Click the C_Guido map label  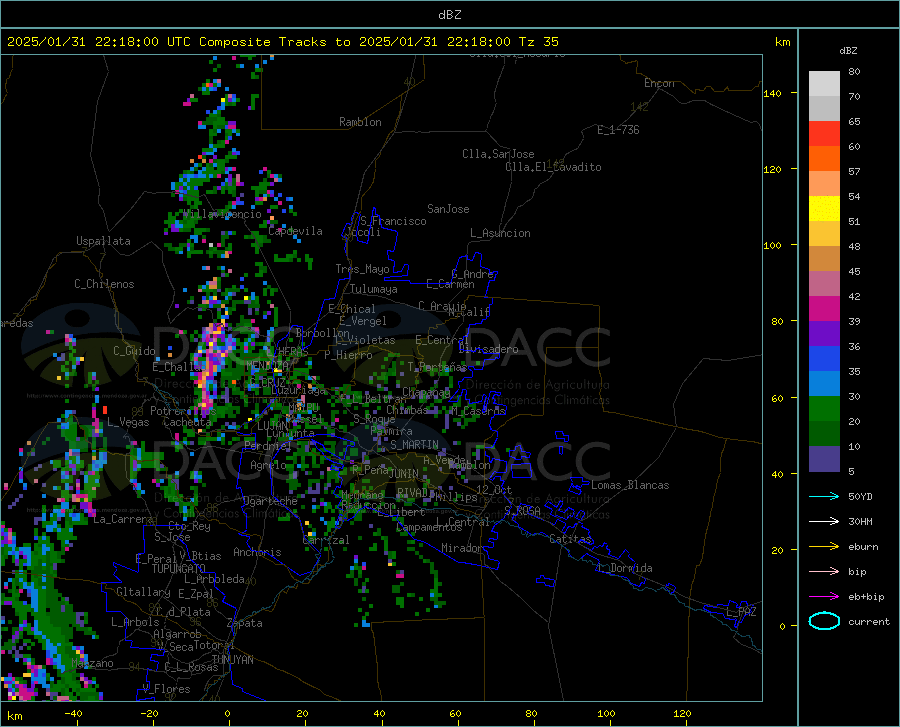coord(134,351)
